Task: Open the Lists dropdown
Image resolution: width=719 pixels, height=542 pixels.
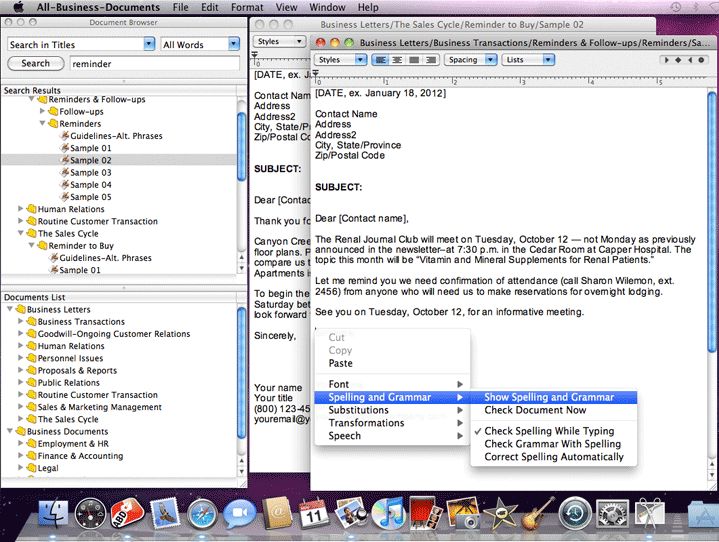Action: 528,60
